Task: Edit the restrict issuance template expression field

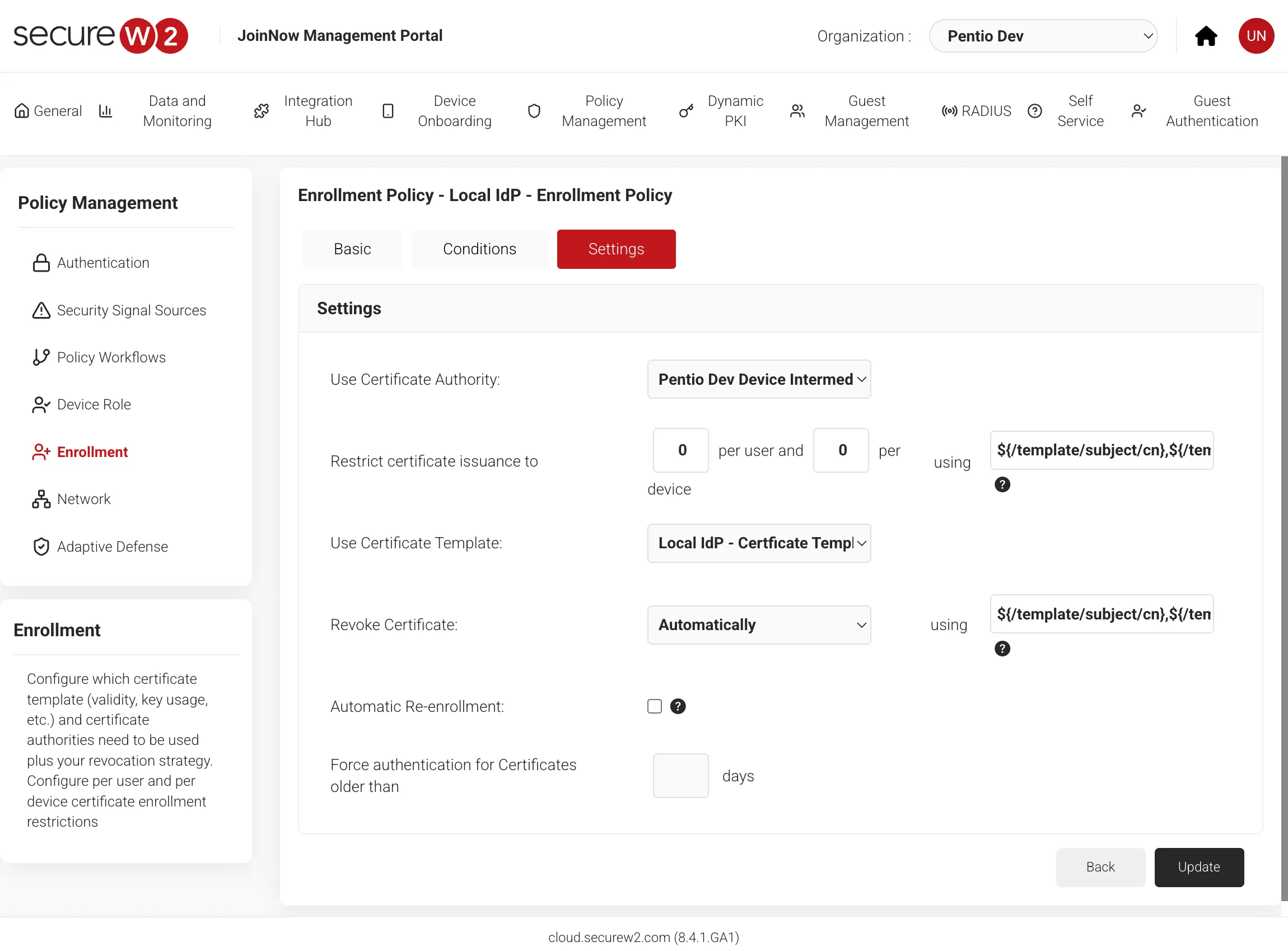Action: pyautogui.click(x=1101, y=450)
